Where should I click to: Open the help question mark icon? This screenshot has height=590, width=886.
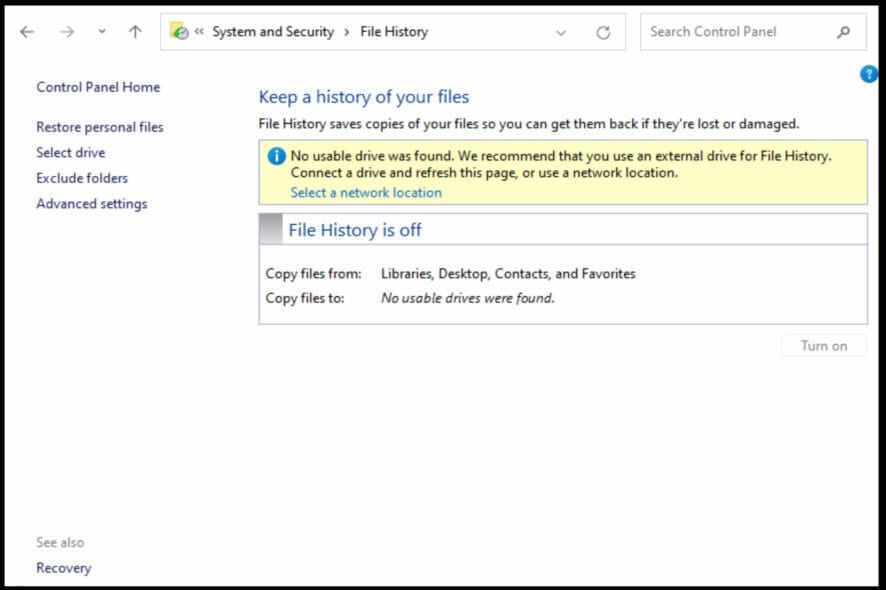(869, 74)
